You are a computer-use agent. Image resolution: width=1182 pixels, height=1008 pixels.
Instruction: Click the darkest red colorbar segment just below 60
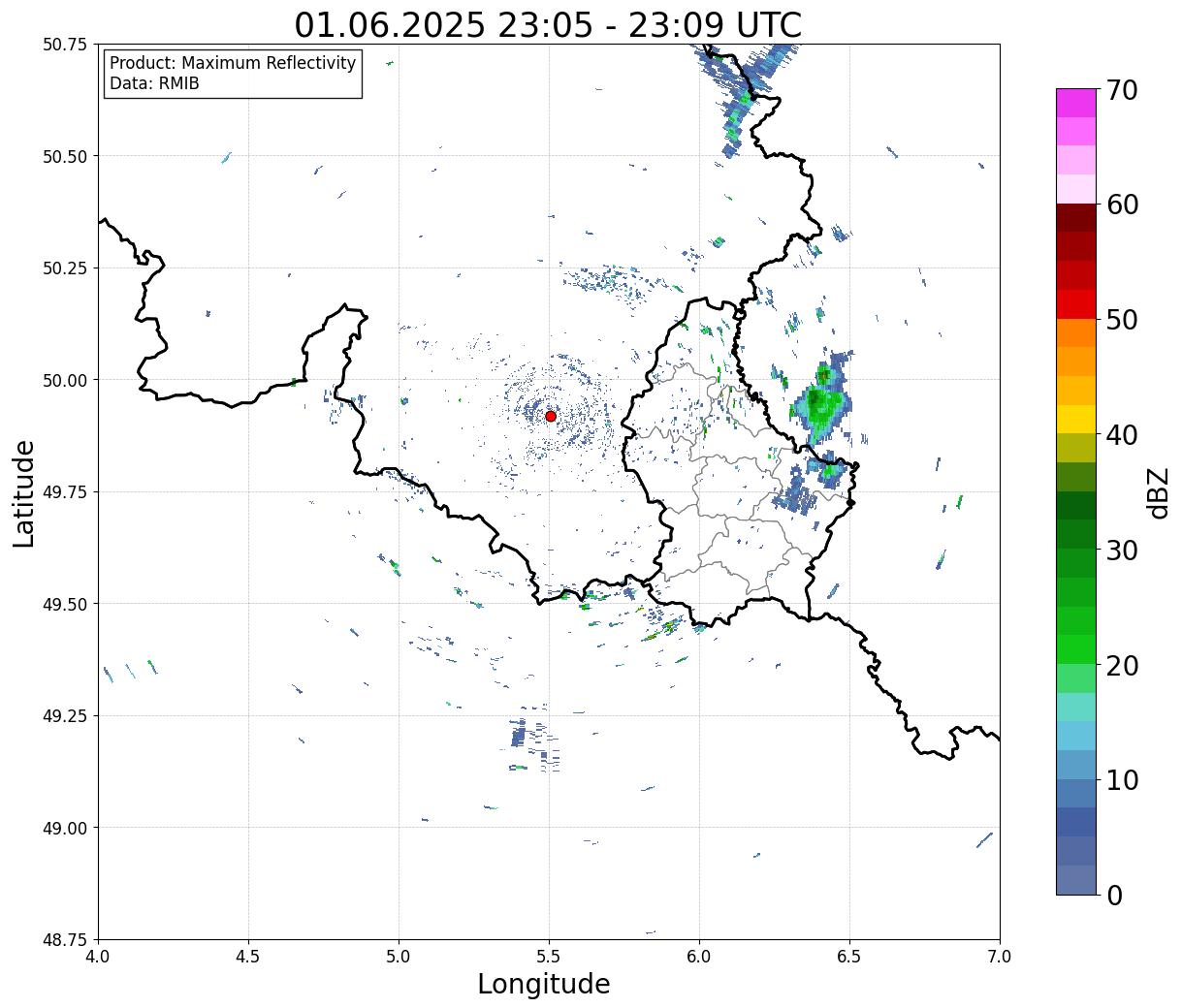tap(1076, 218)
